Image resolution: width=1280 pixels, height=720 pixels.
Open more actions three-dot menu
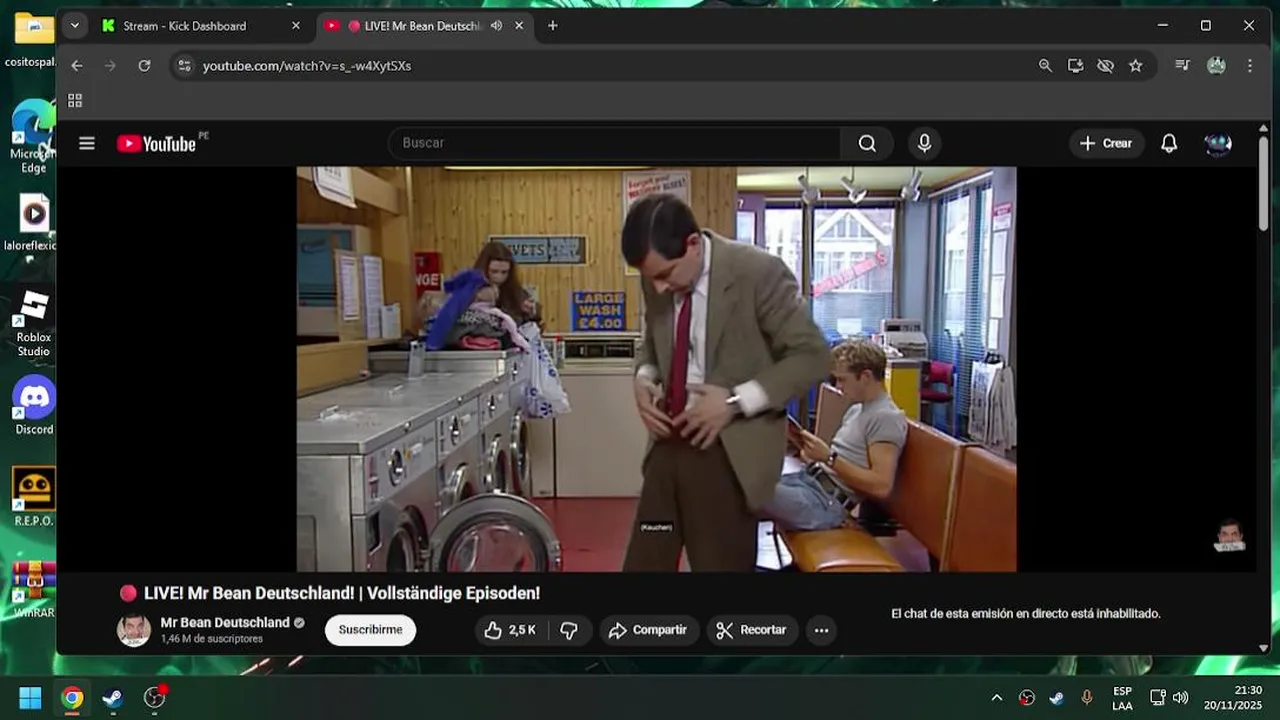pyautogui.click(x=821, y=630)
